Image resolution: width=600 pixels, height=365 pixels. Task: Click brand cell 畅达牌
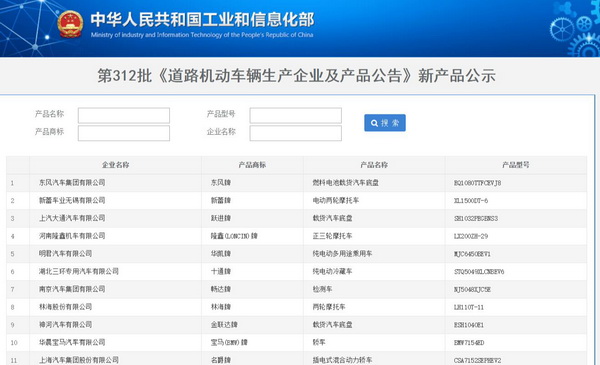coord(221,289)
